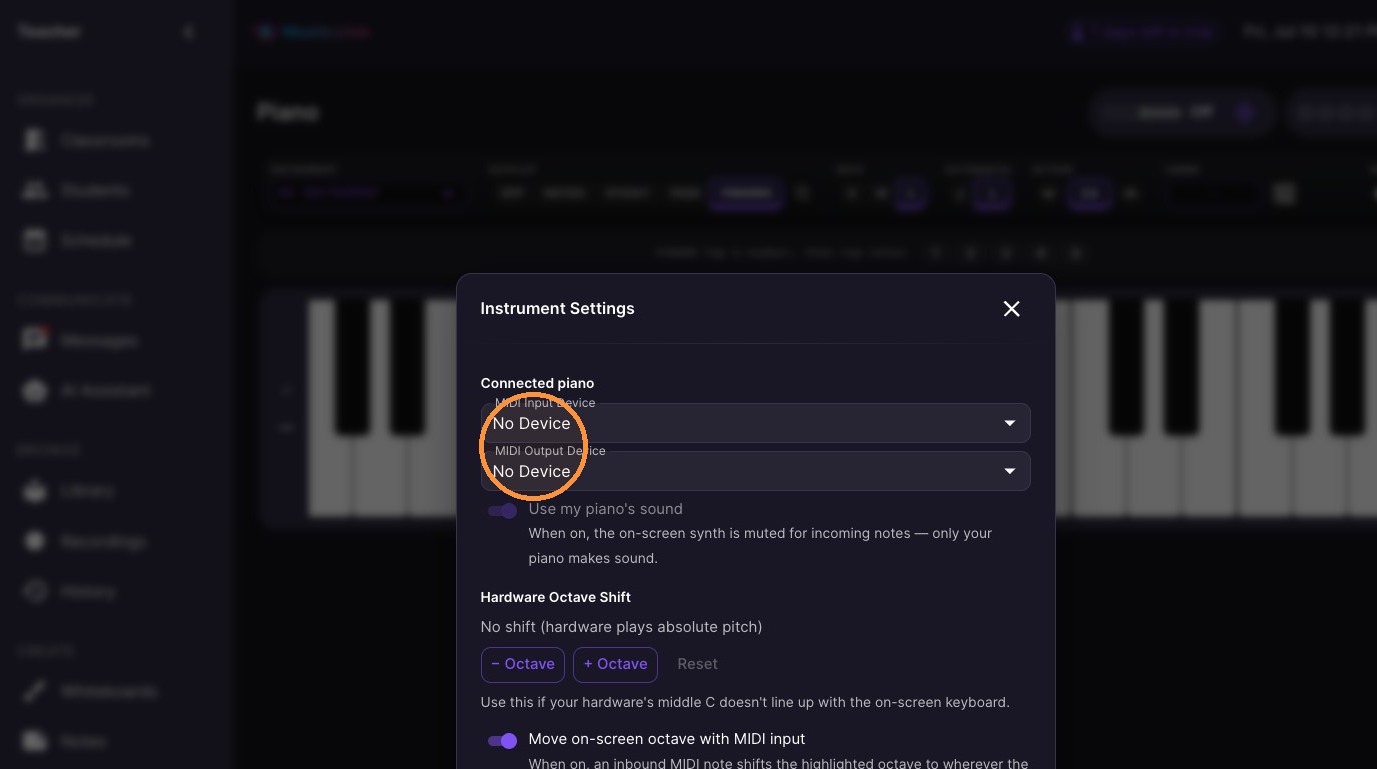
Task: View the History clock icon
Action: pyautogui.click(x=35, y=591)
